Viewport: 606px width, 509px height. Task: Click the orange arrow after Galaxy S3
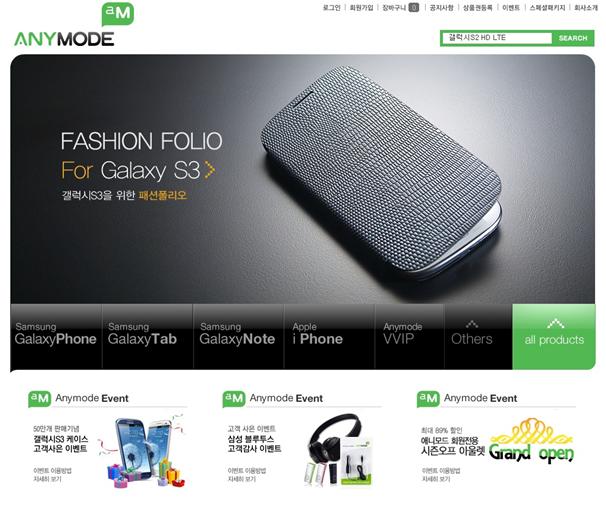click(209, 170)
